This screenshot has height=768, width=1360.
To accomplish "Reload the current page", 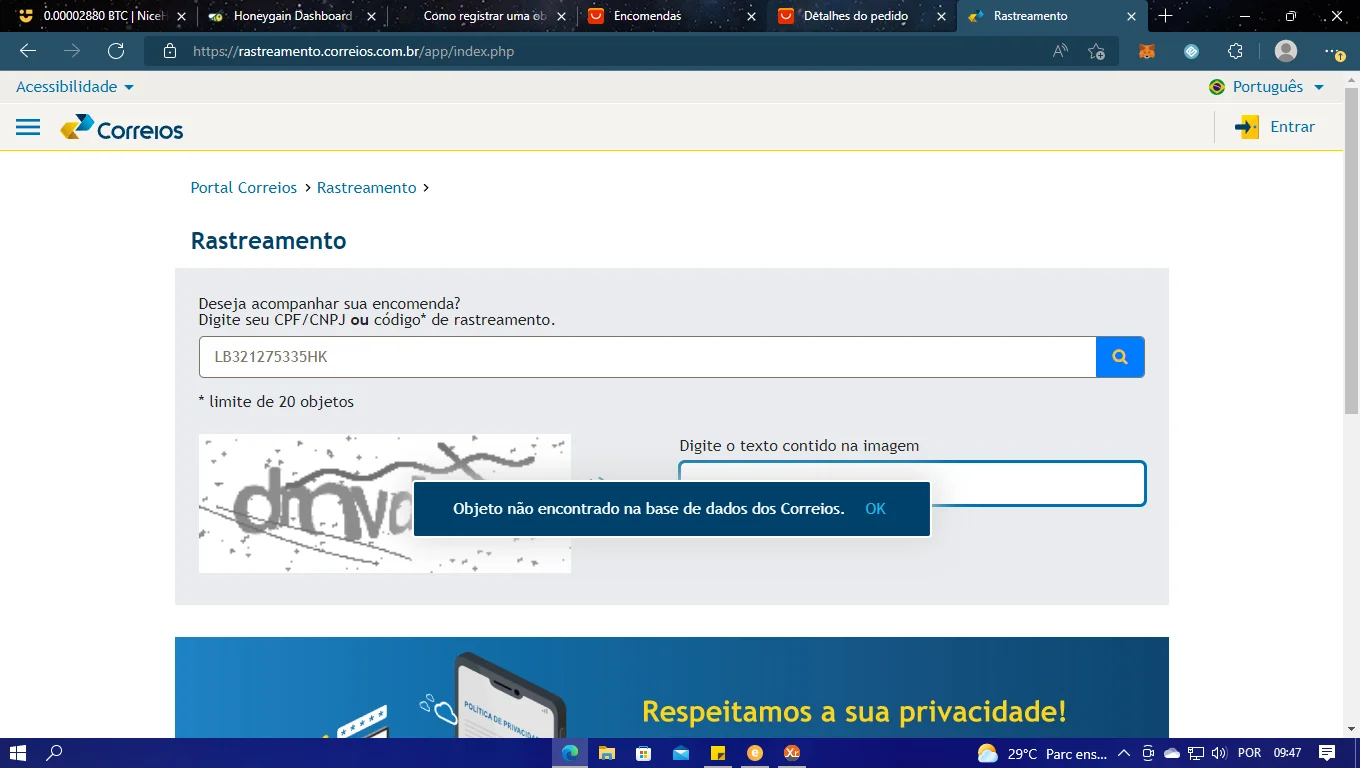I will tap(116, 51).
